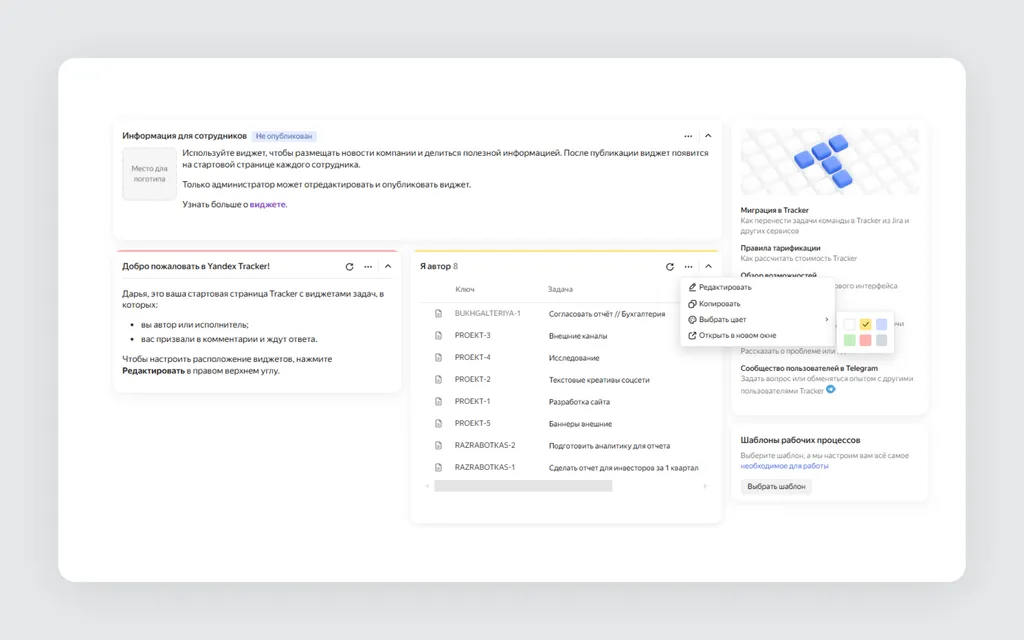Click the 'Выбрать шаблон' button
Screen dimensions: 1024x640
(776, 487)
